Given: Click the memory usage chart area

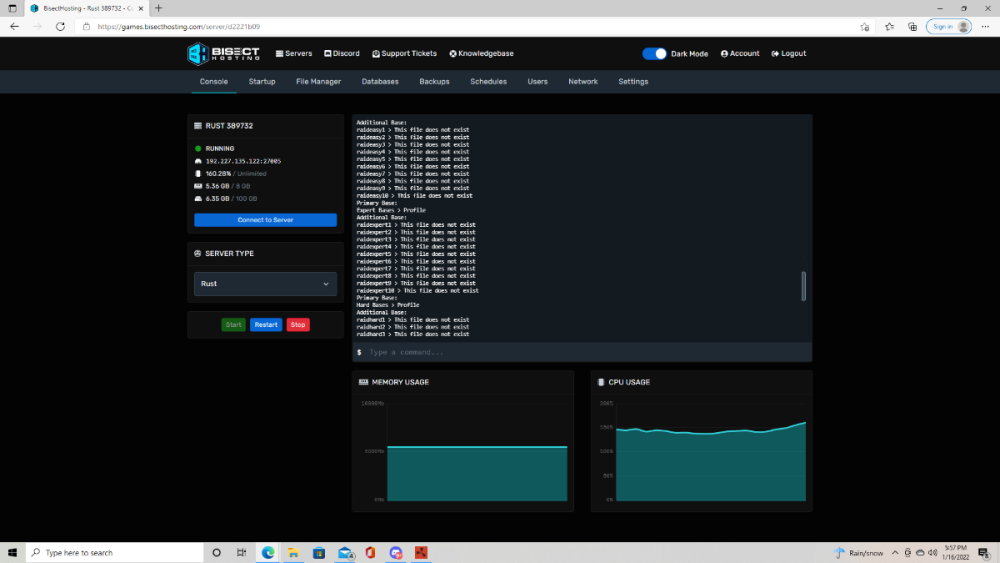Looking at the screenshot, I should click(477, 451).
